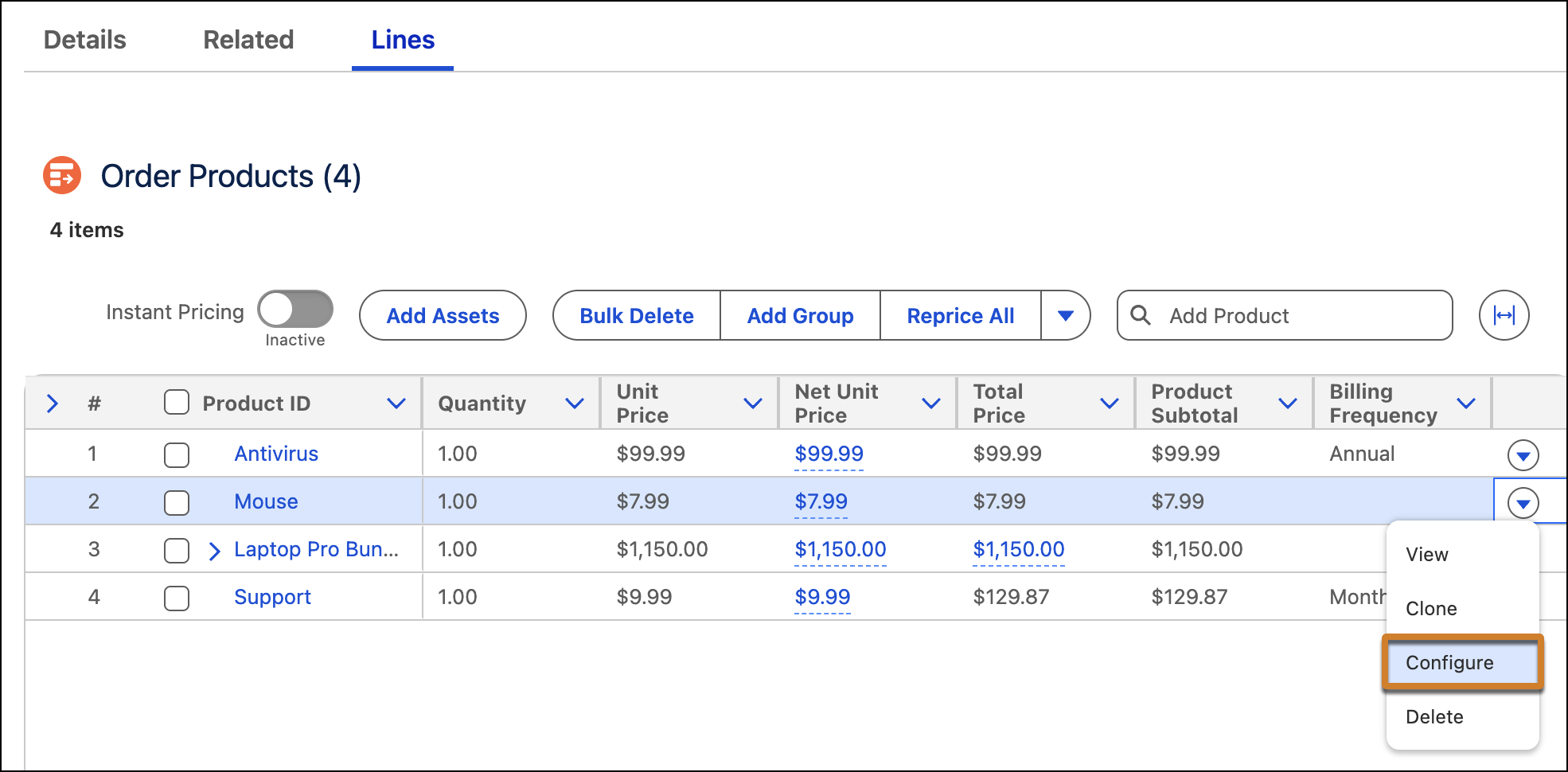Click the Add Group button

pyautogui.click(x=800, y=315)
